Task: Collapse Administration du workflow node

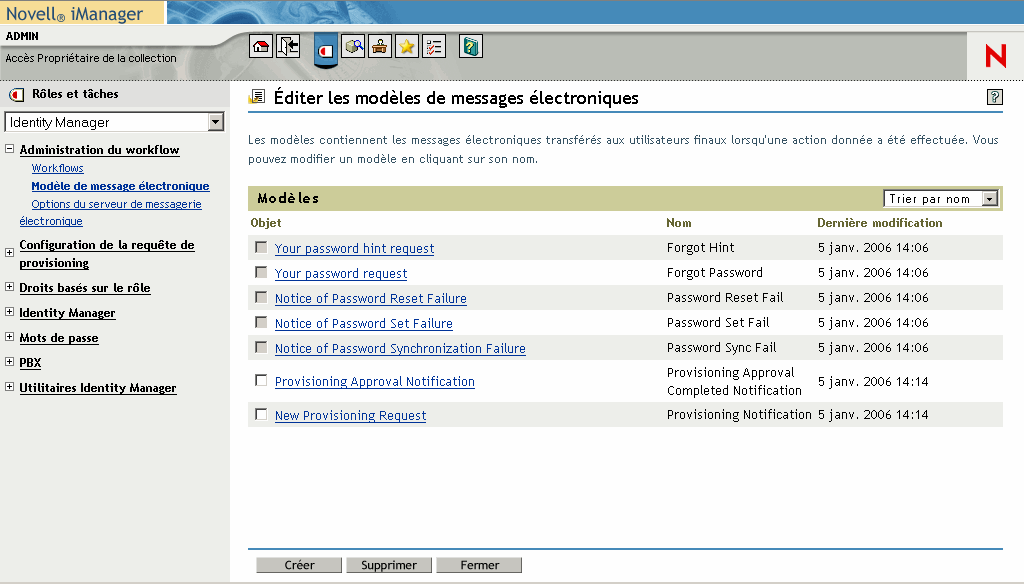Action: coord(10,149)
